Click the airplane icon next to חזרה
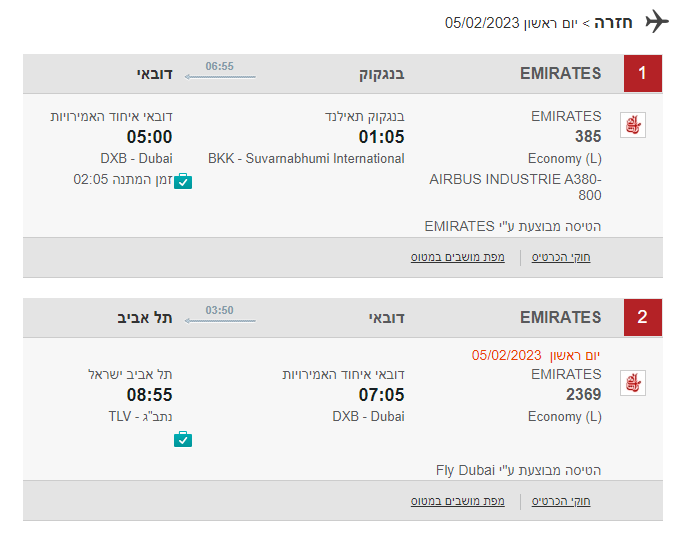 tap(657, 21)
